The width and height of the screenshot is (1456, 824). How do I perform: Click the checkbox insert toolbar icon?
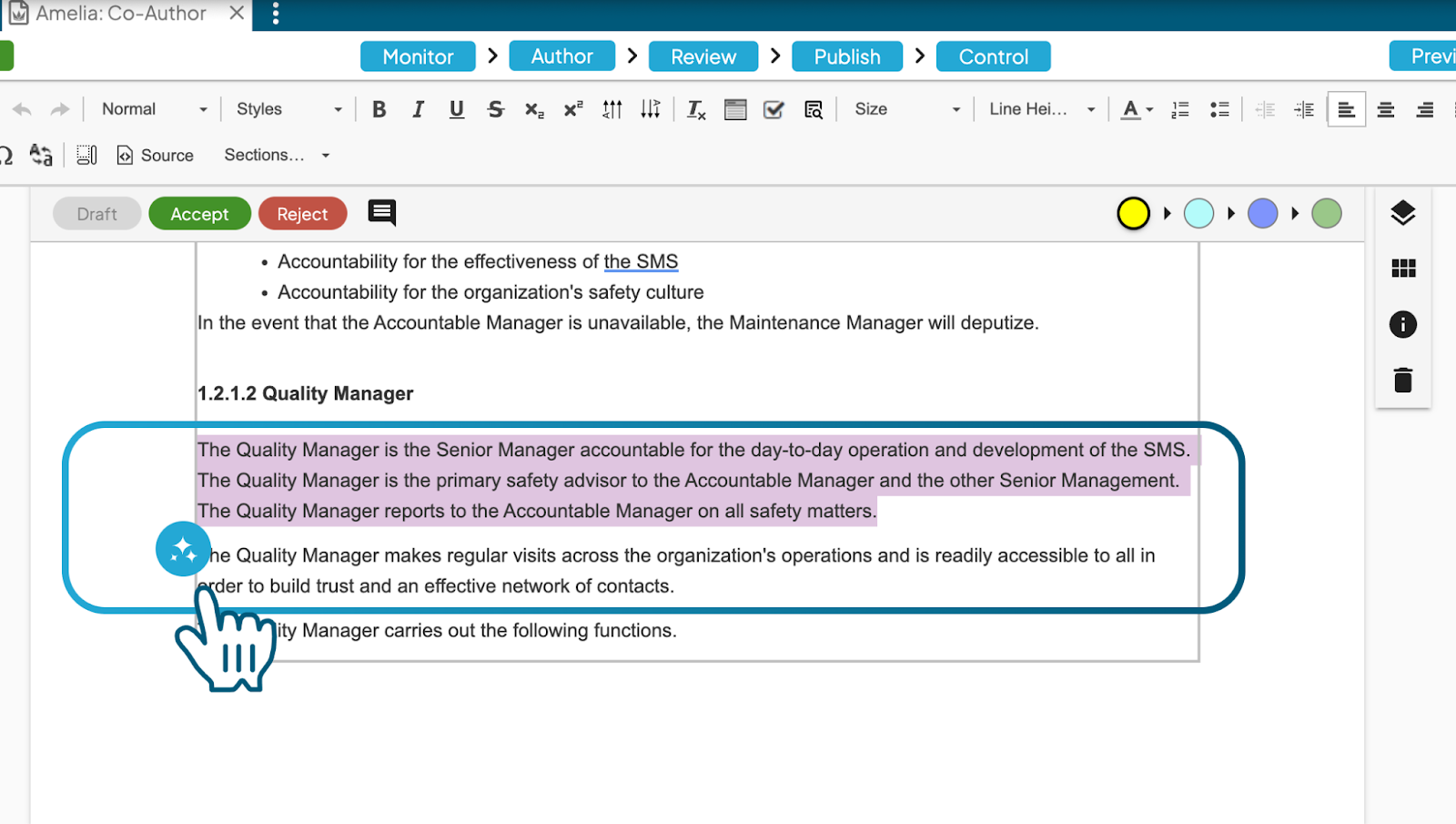[773, 109]
